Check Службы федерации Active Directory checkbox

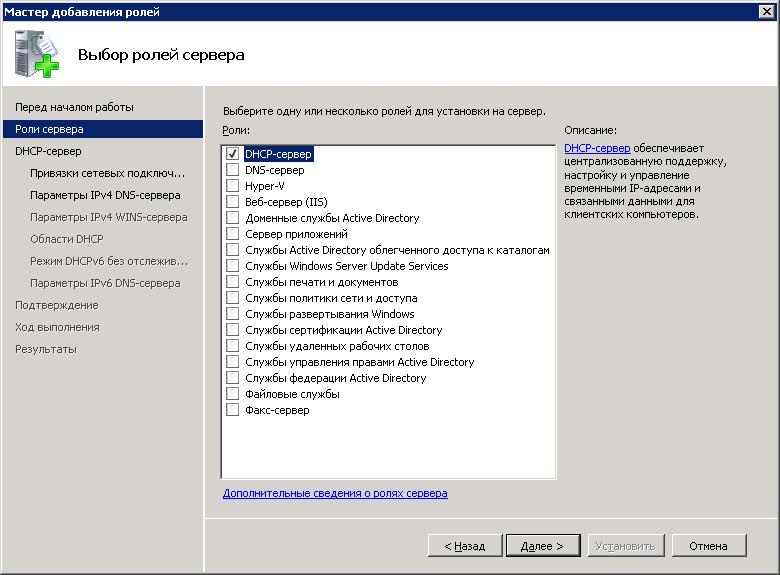232,378
